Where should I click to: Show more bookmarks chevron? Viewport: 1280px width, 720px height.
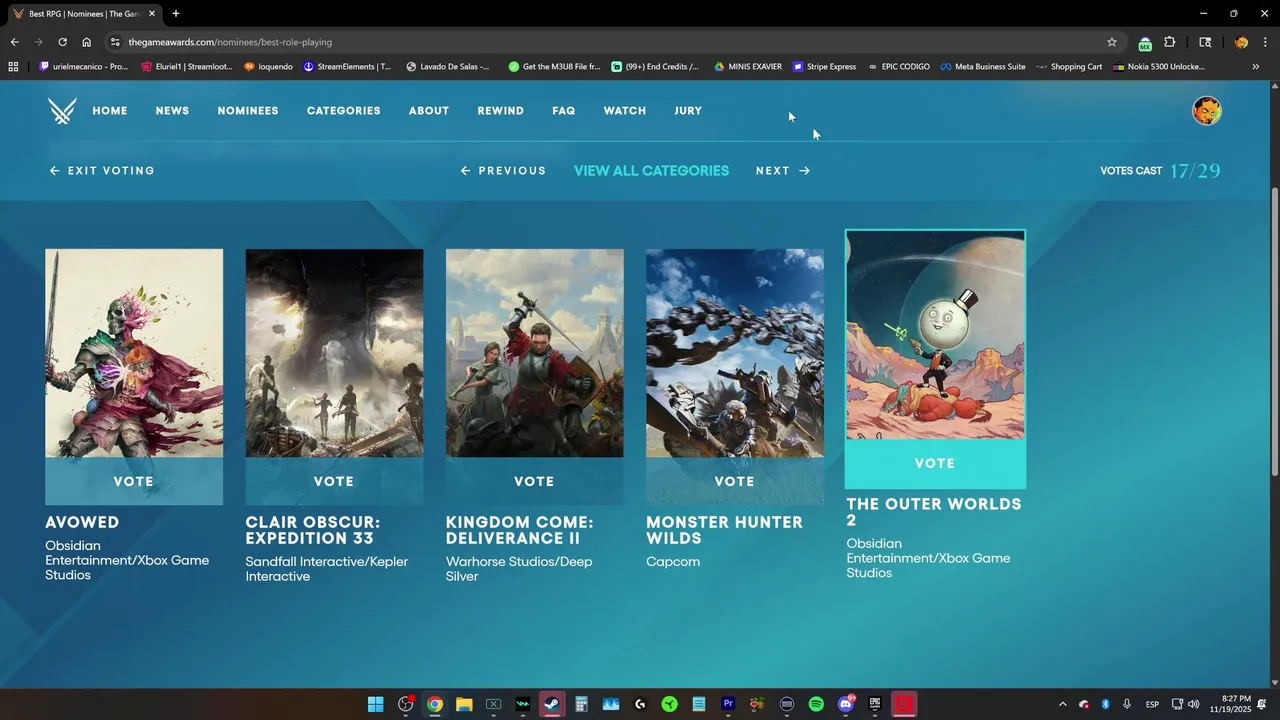pos(1256,67)
